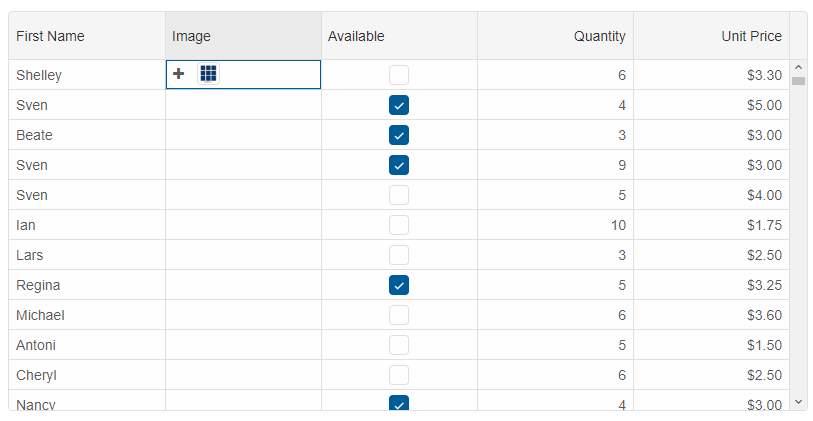Click the empty Image cell in Antoni's row
813x421 pixels.
tap(244, 345)
